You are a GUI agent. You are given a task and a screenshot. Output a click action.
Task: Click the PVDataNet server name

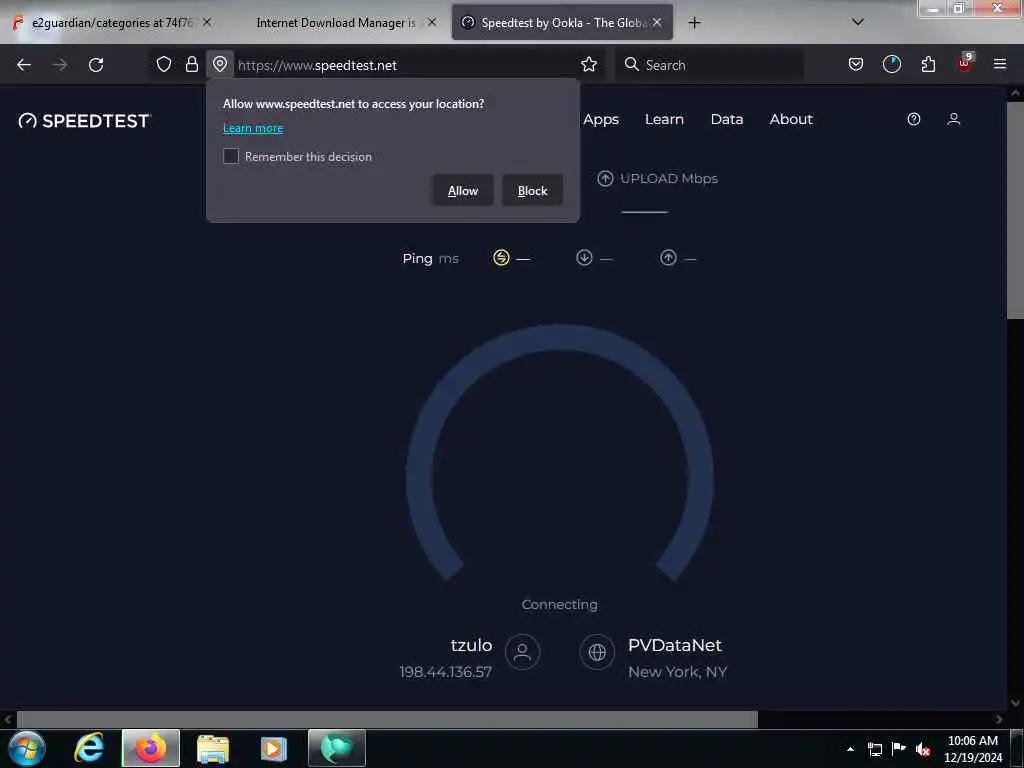(675, 645)
